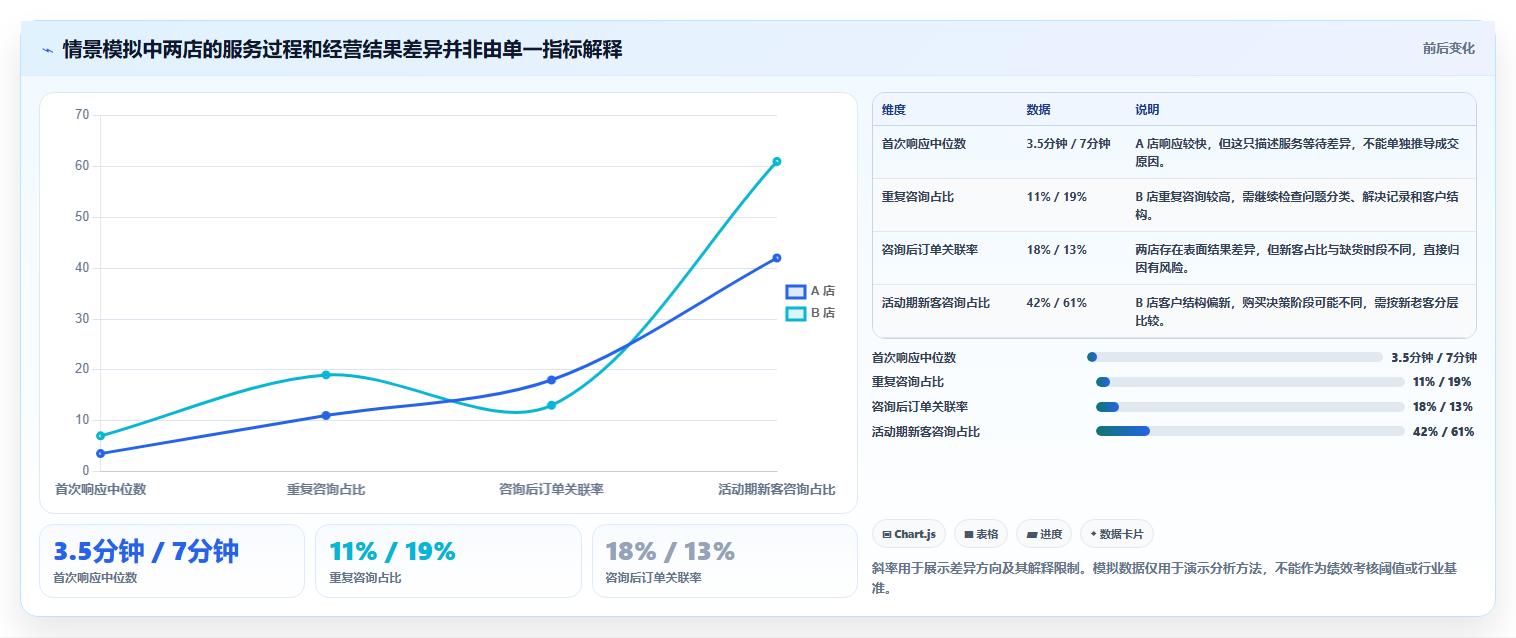Viewport: 1516px width, 638px height.
Task: Toggle the B 店 legend entry
Action: tap(811, 313)
